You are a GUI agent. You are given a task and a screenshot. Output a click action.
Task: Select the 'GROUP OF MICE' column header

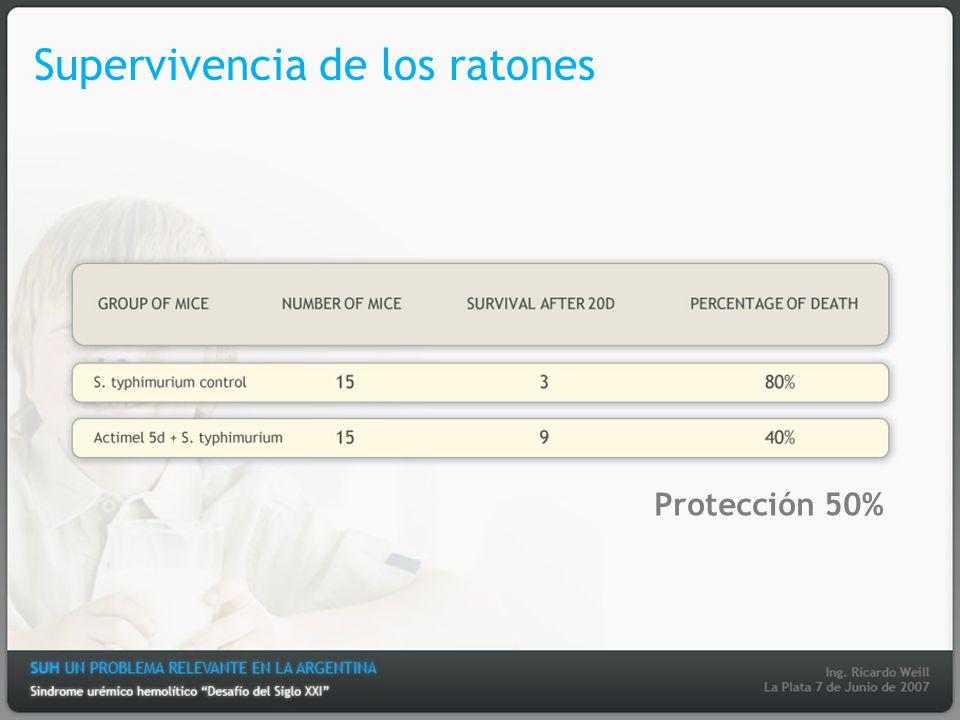point(153,304)
